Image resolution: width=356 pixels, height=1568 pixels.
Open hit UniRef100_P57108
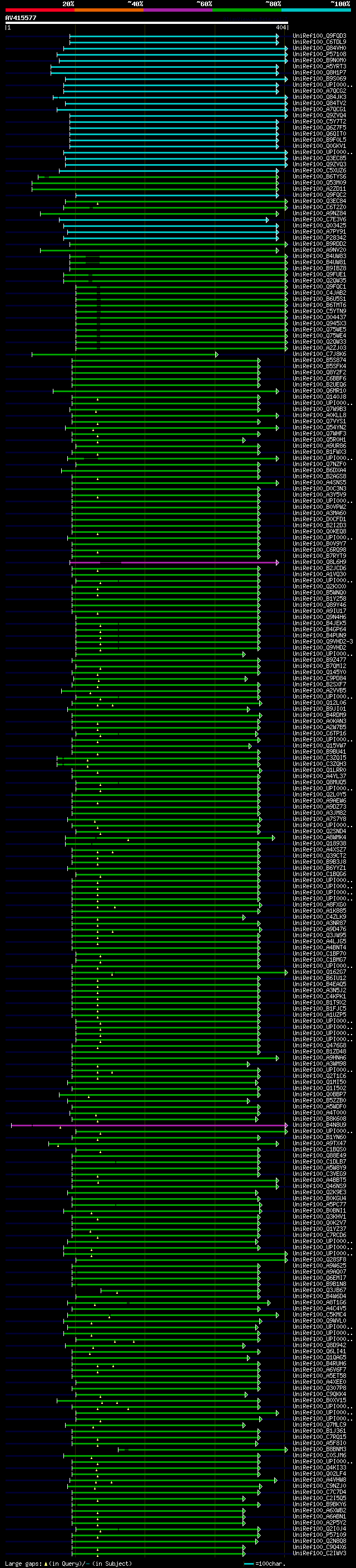click(319, 54)
